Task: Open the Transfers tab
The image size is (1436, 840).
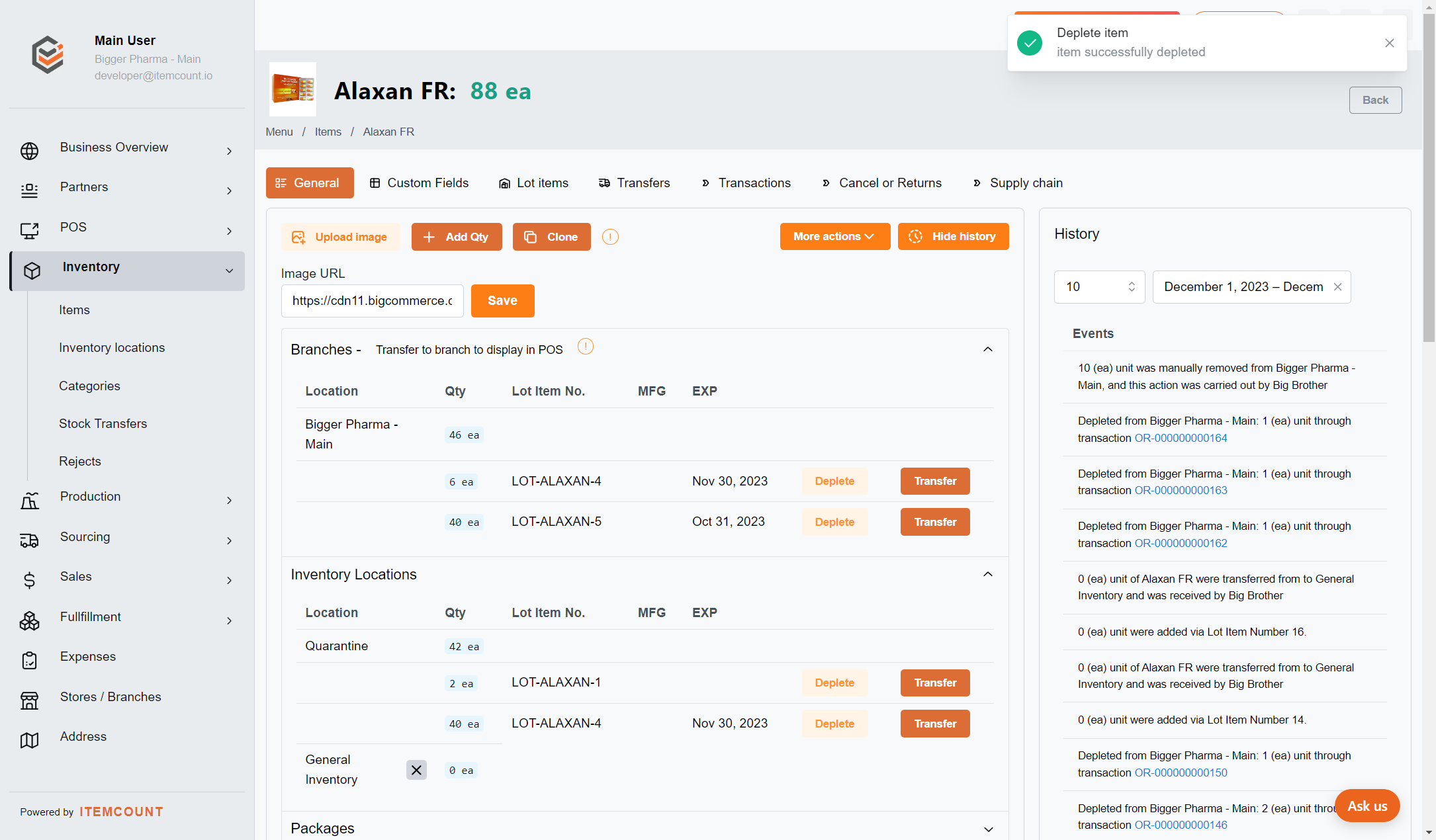Action: click(634, 183)
